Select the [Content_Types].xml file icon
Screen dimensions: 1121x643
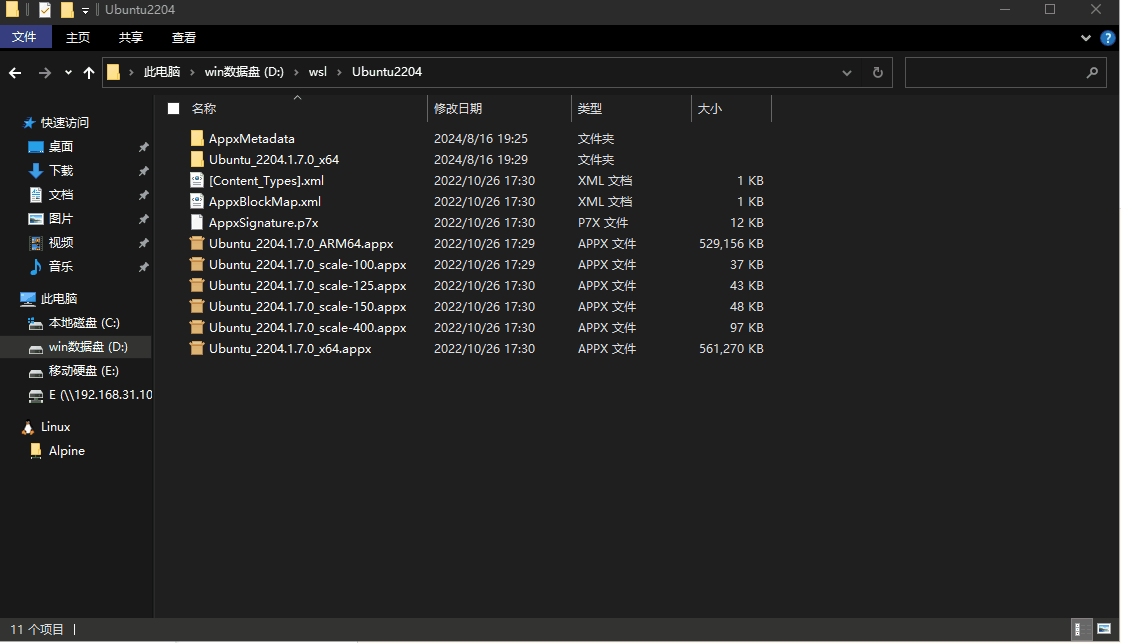tap(197, 180)
